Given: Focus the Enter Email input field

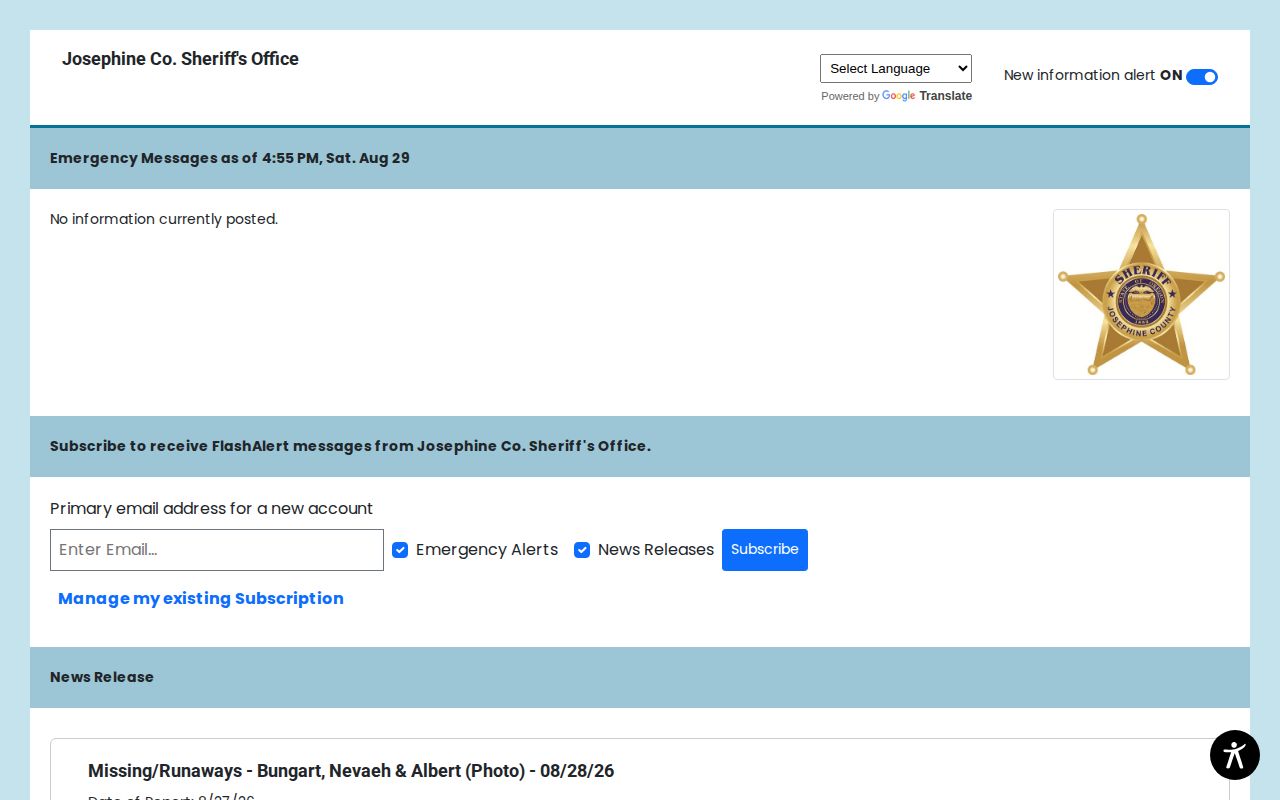Looking at the screenshot, I should [x=217, y=550].
